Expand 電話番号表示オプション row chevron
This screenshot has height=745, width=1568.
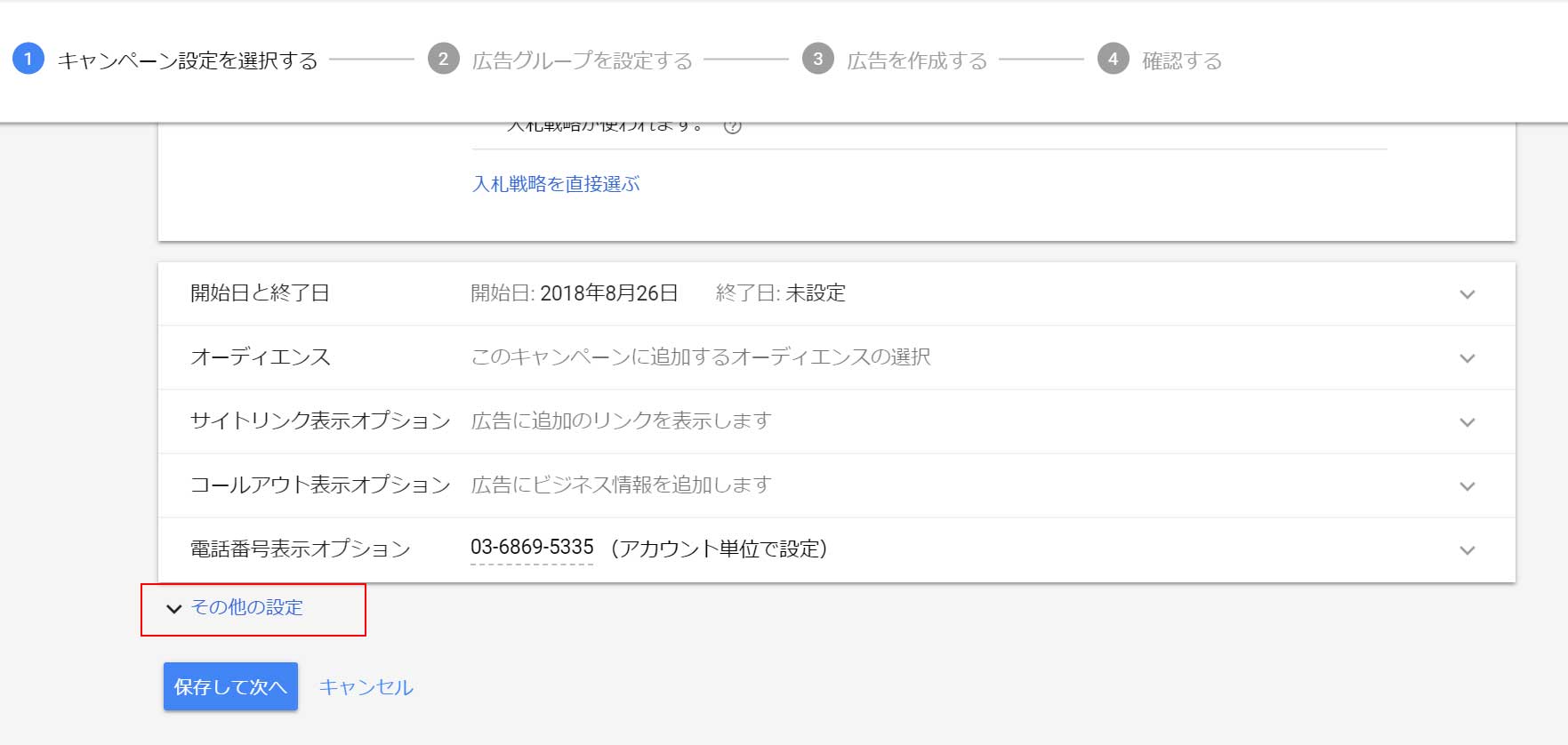point(1467,550)
